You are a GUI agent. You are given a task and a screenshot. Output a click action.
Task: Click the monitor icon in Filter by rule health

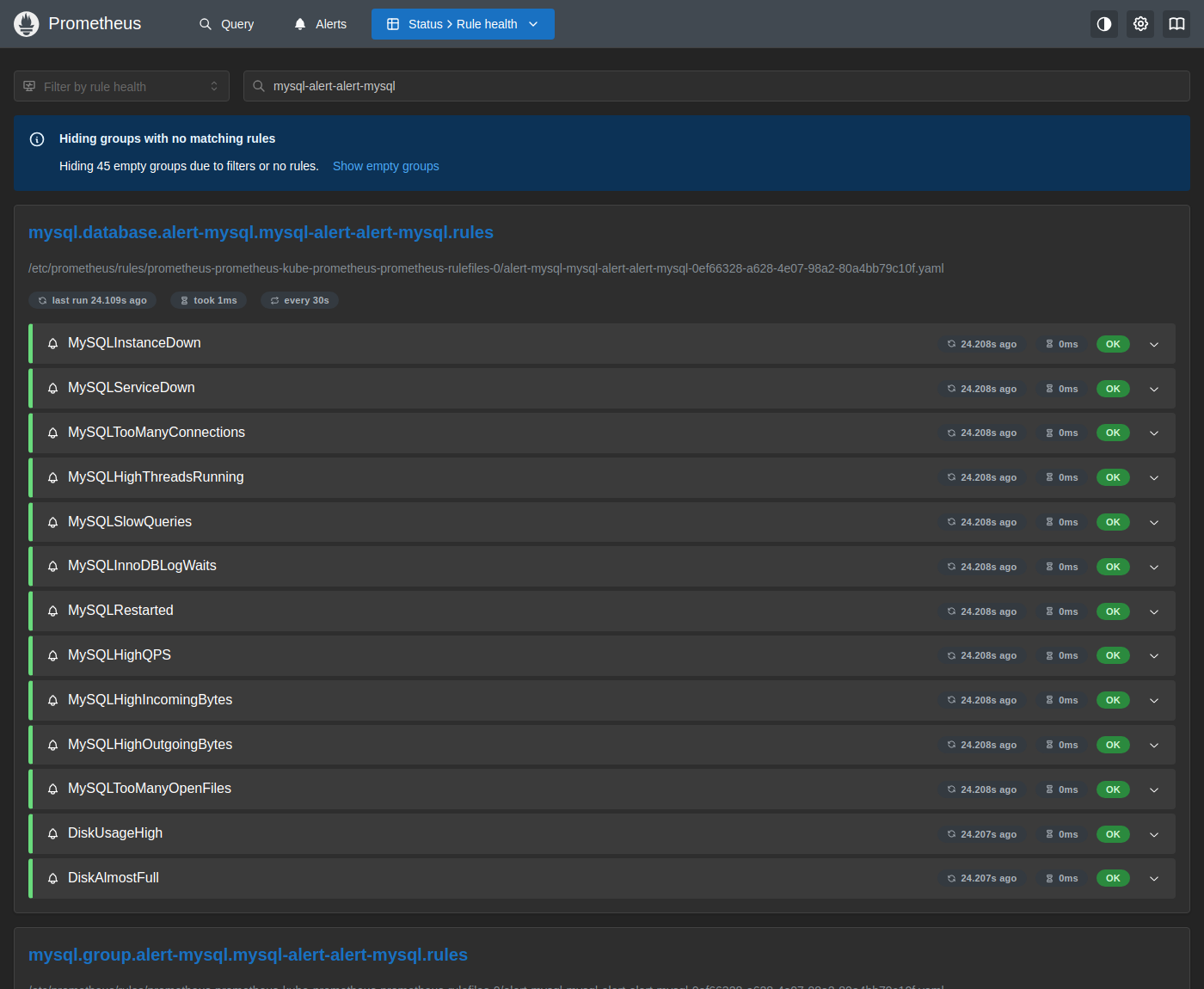[29, 86]
